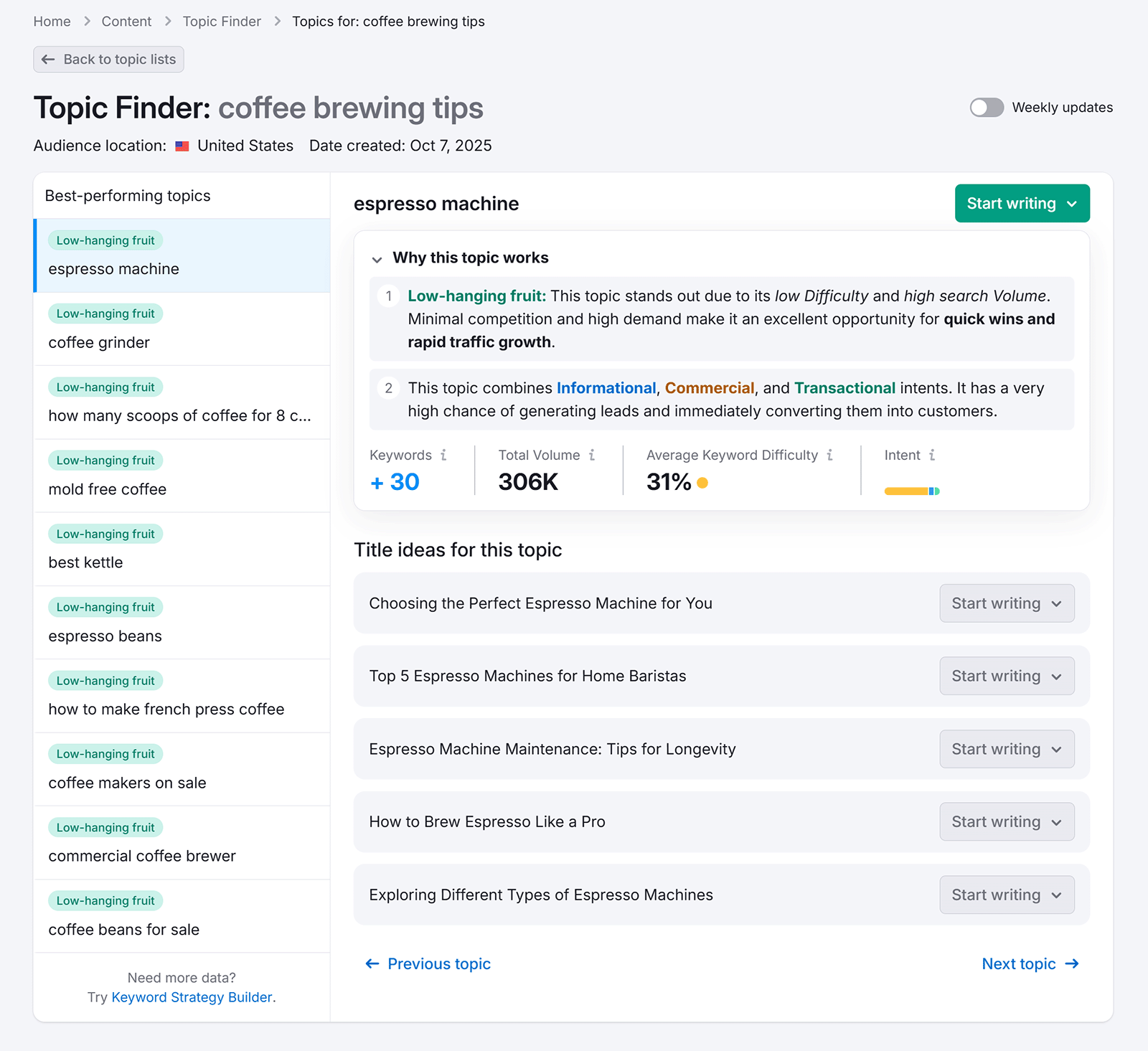Navigate to Content in the breadcrumb

[126, 21]
